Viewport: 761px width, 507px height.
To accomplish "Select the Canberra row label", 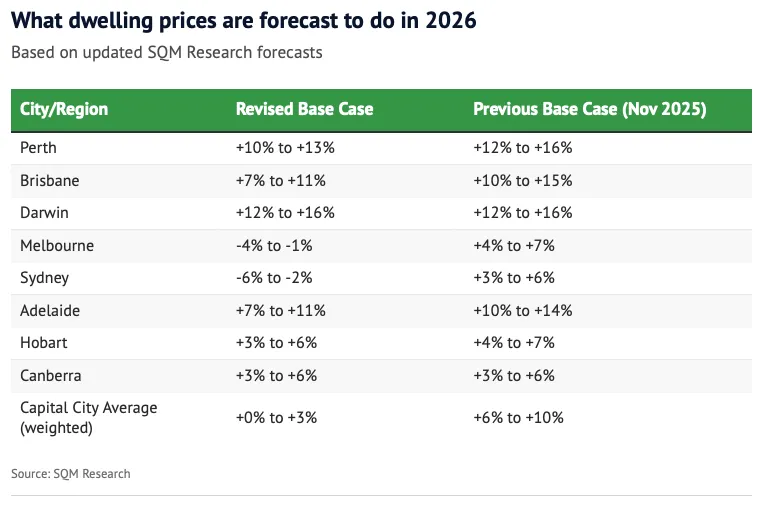I will (51, 375).
